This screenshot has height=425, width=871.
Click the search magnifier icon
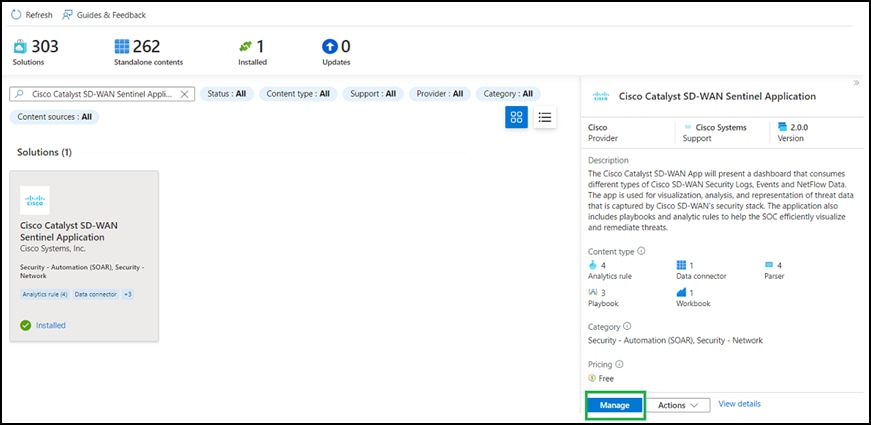(x=20, y=94)
